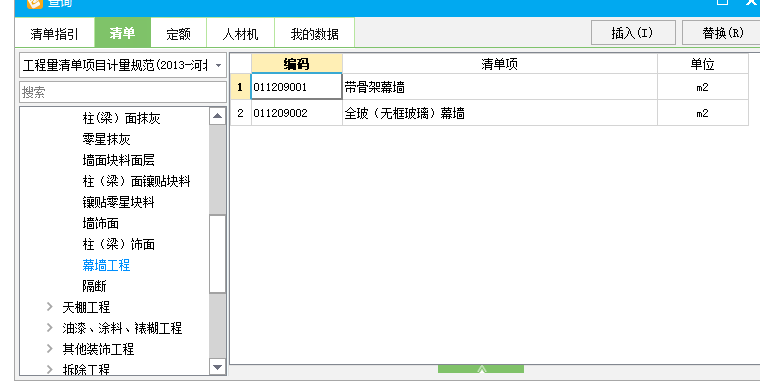
Task: Click the 清单项 column header
Action: (500, 64)
